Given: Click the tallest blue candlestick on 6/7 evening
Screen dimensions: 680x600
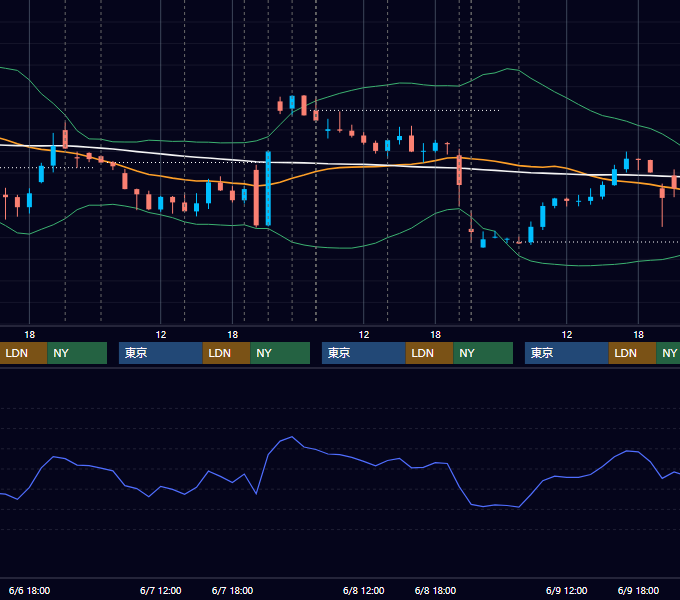Looking at the screenshot, I should pyautogui.click(x=268, y=189).
